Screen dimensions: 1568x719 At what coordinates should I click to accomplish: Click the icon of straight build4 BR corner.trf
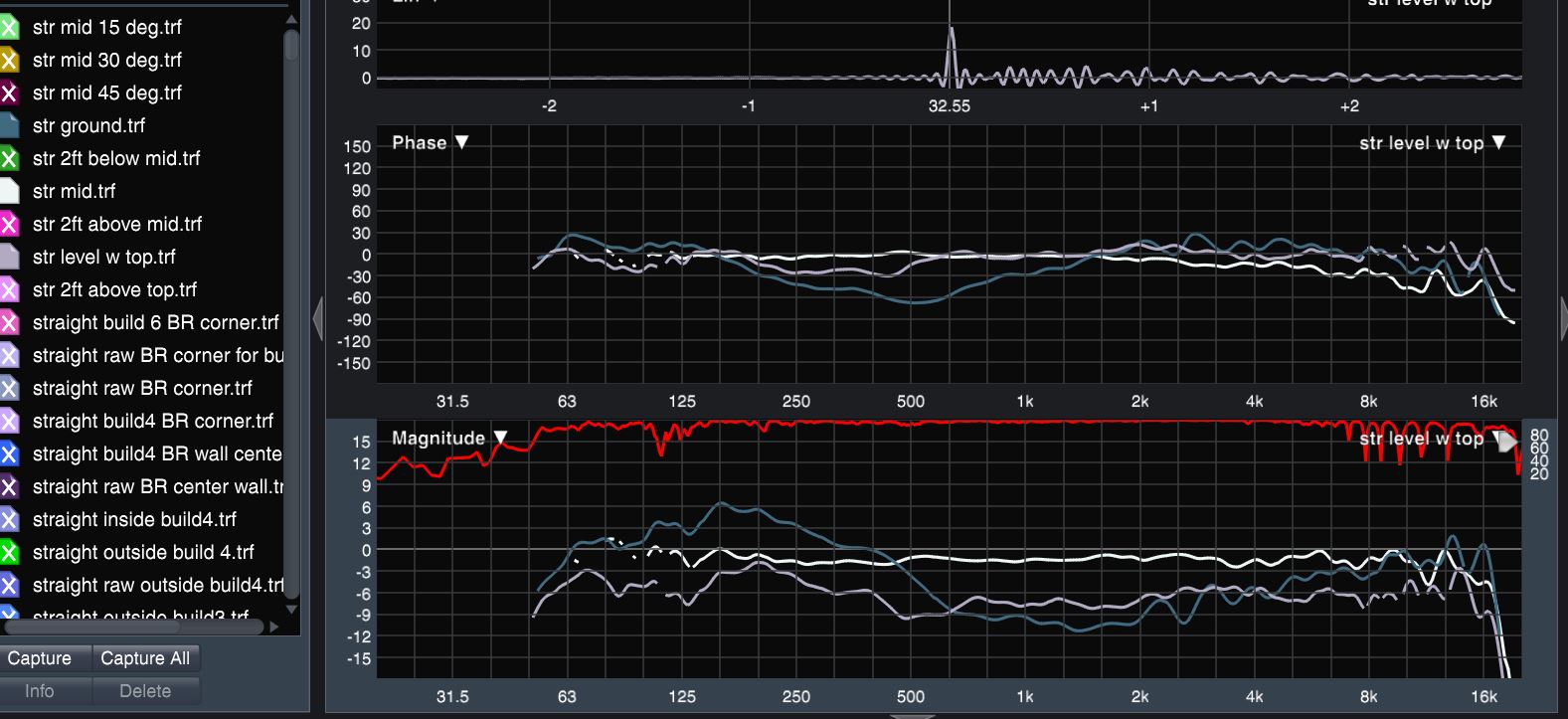coord(9,421)
